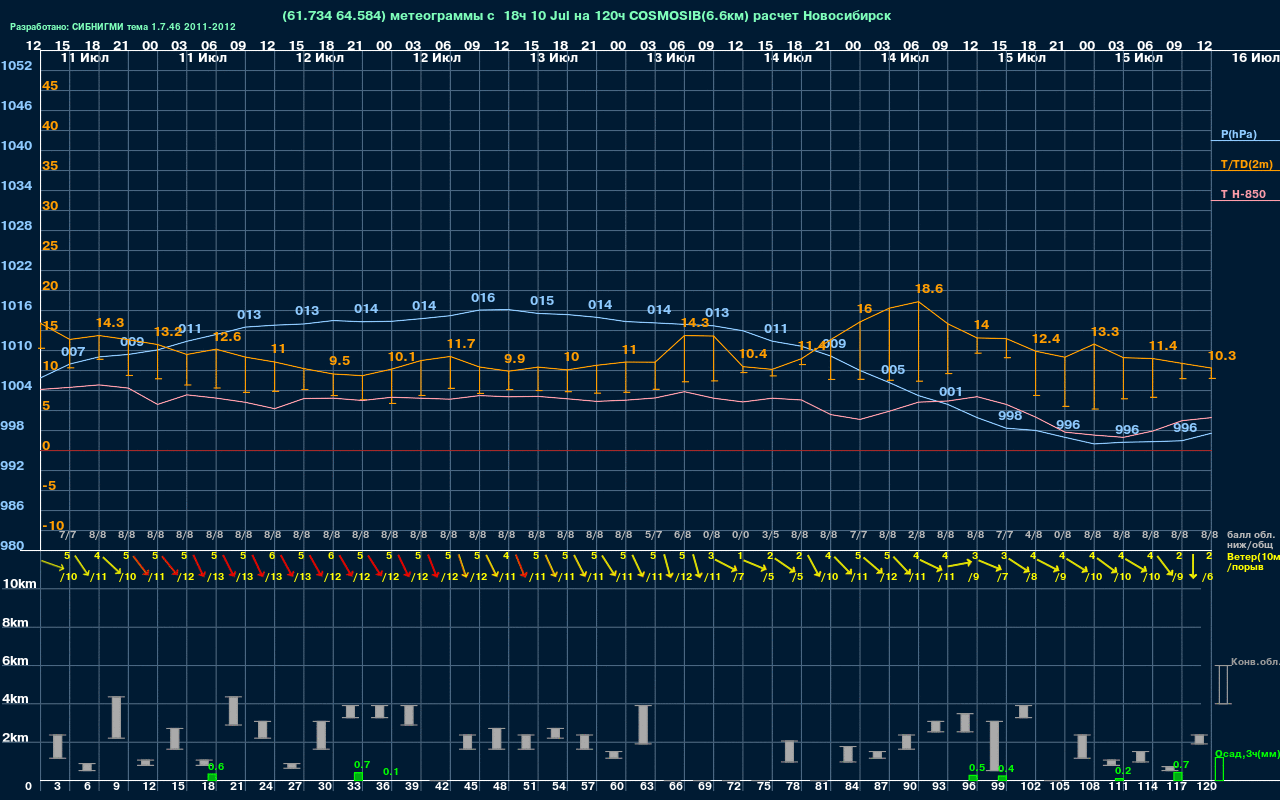The width and height of the screenshot is (1280, 800).
Task: Click forecast hour 120 on bottom axis
Action: 1206,787
